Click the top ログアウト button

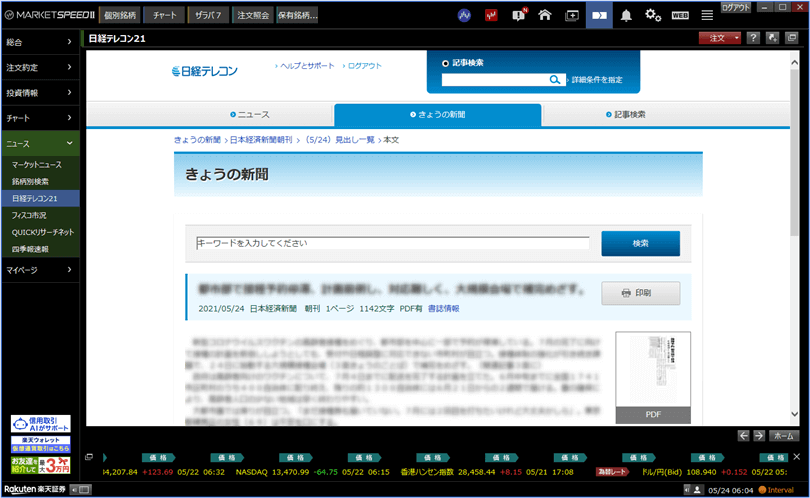(735, 7)
